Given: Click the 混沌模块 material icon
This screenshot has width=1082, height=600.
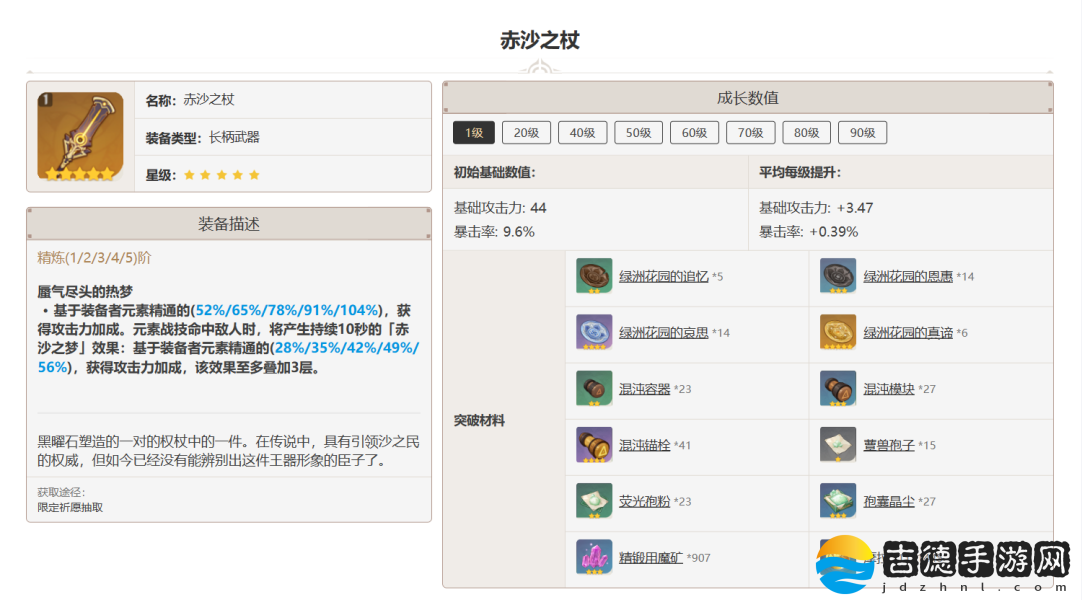Looking at the screenshot, I should click(x=838, y=389).
